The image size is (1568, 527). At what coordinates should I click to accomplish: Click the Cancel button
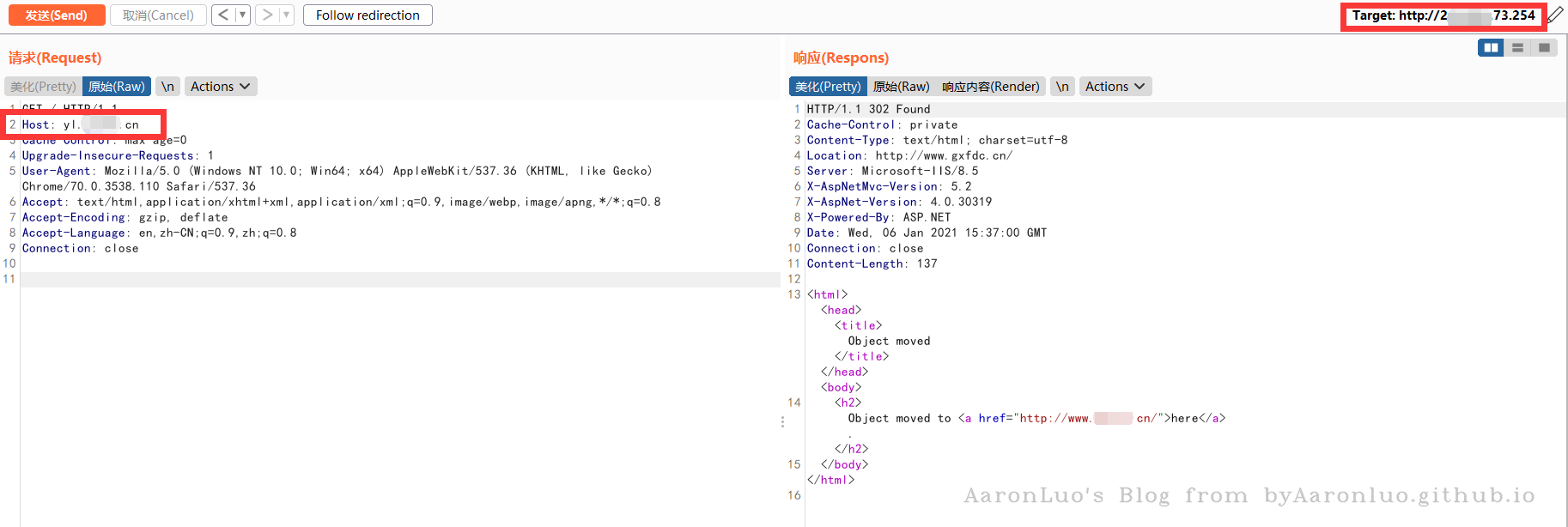tap(158, 15)
